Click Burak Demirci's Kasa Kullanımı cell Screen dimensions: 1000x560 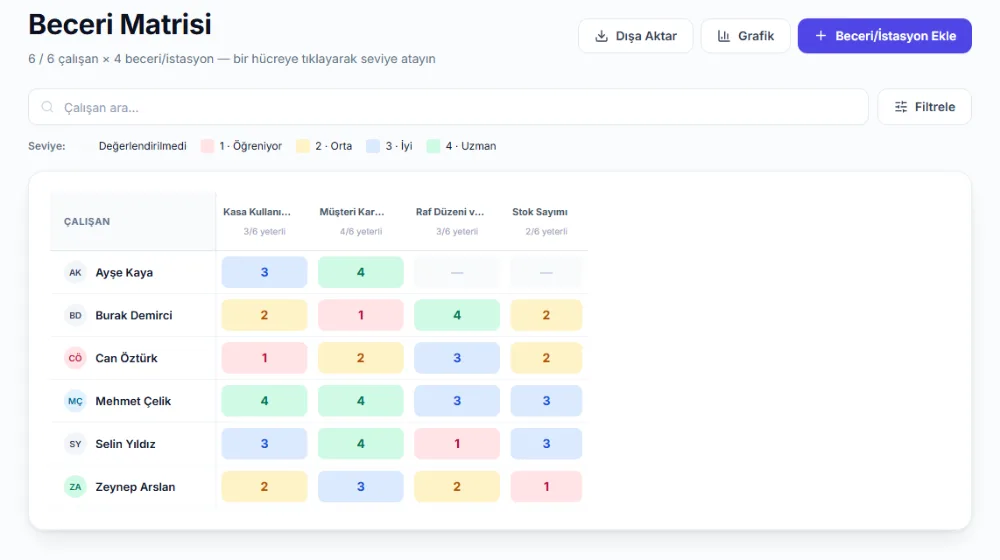point(264,315)
